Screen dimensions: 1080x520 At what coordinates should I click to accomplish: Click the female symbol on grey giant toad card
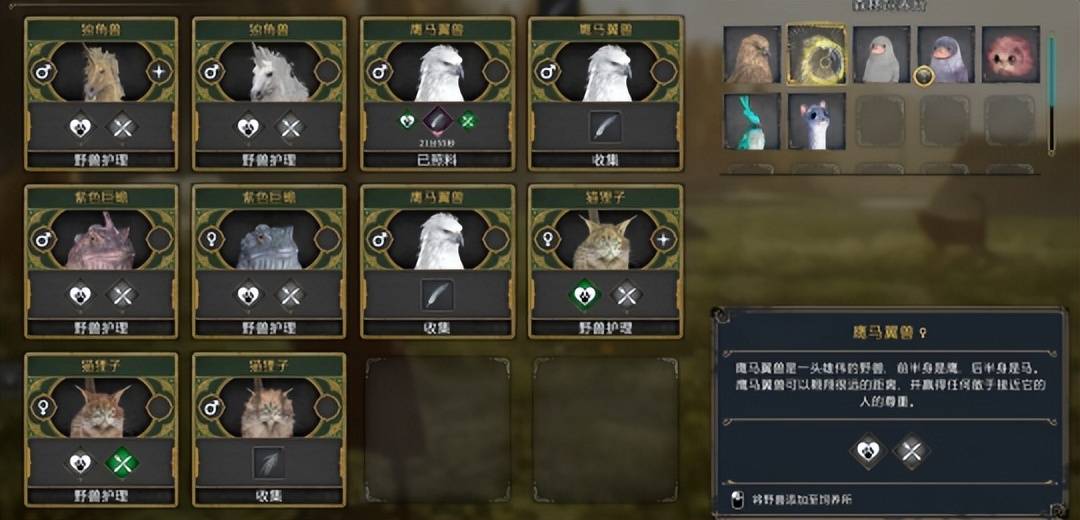[209, 238]
